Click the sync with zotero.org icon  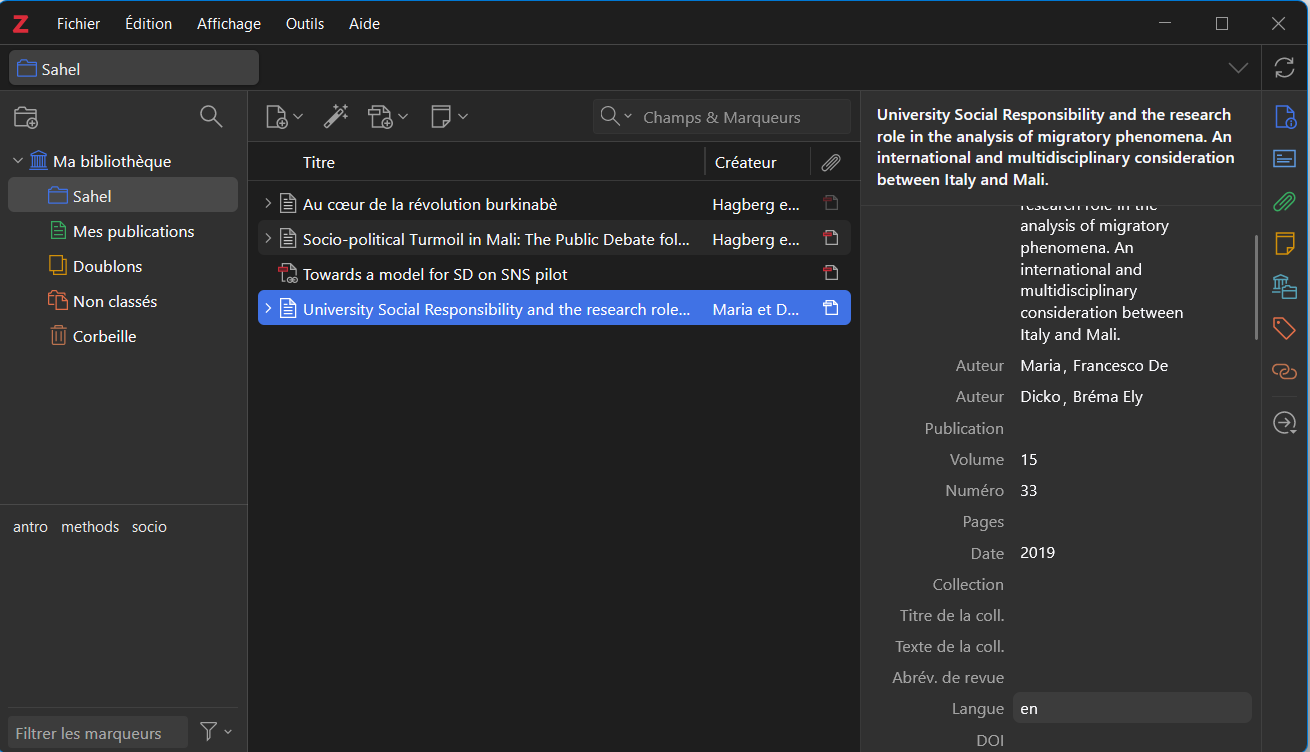coord(1284,68)
